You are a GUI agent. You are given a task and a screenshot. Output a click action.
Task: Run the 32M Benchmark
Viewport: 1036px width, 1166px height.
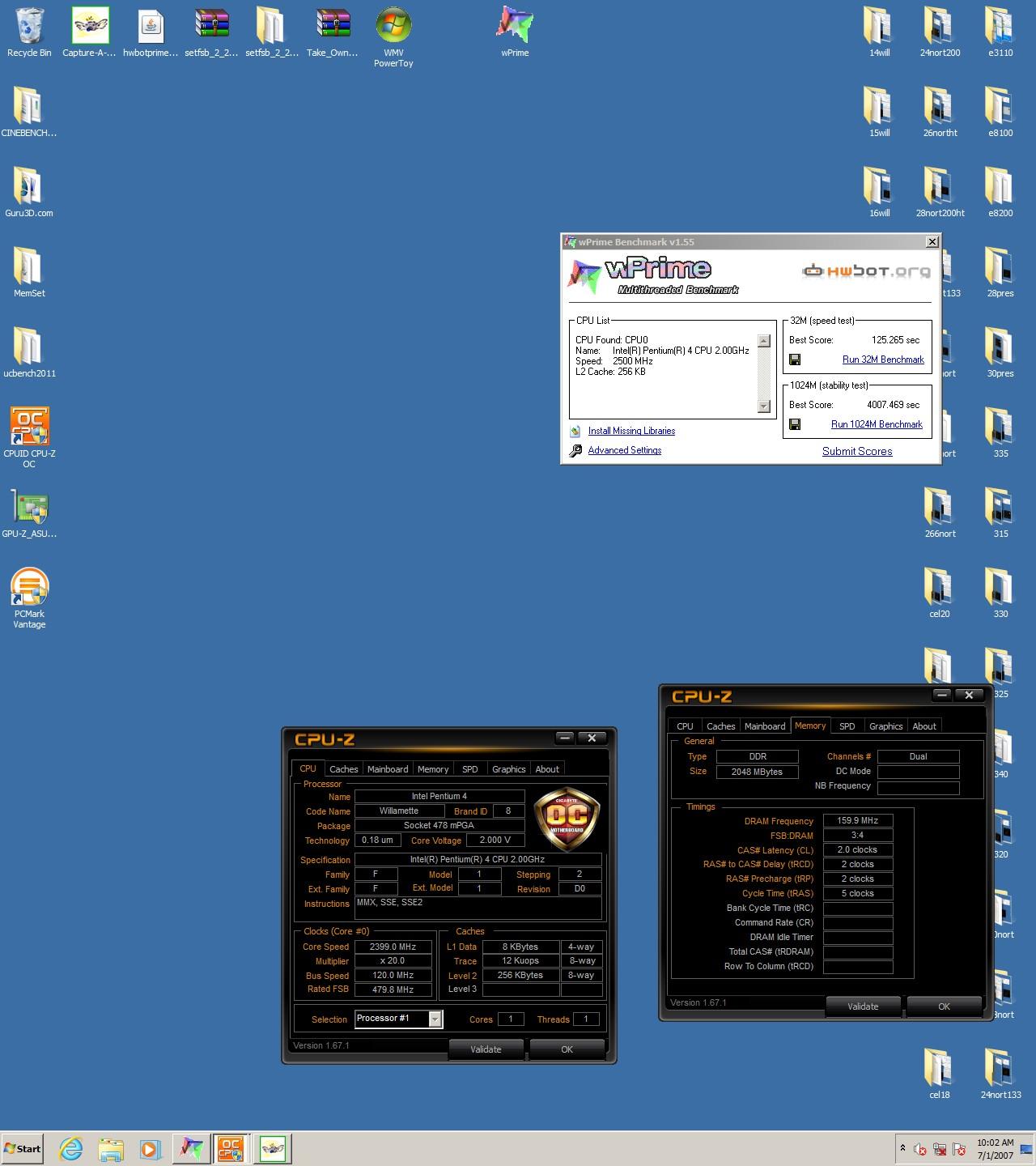pos(883,360)
